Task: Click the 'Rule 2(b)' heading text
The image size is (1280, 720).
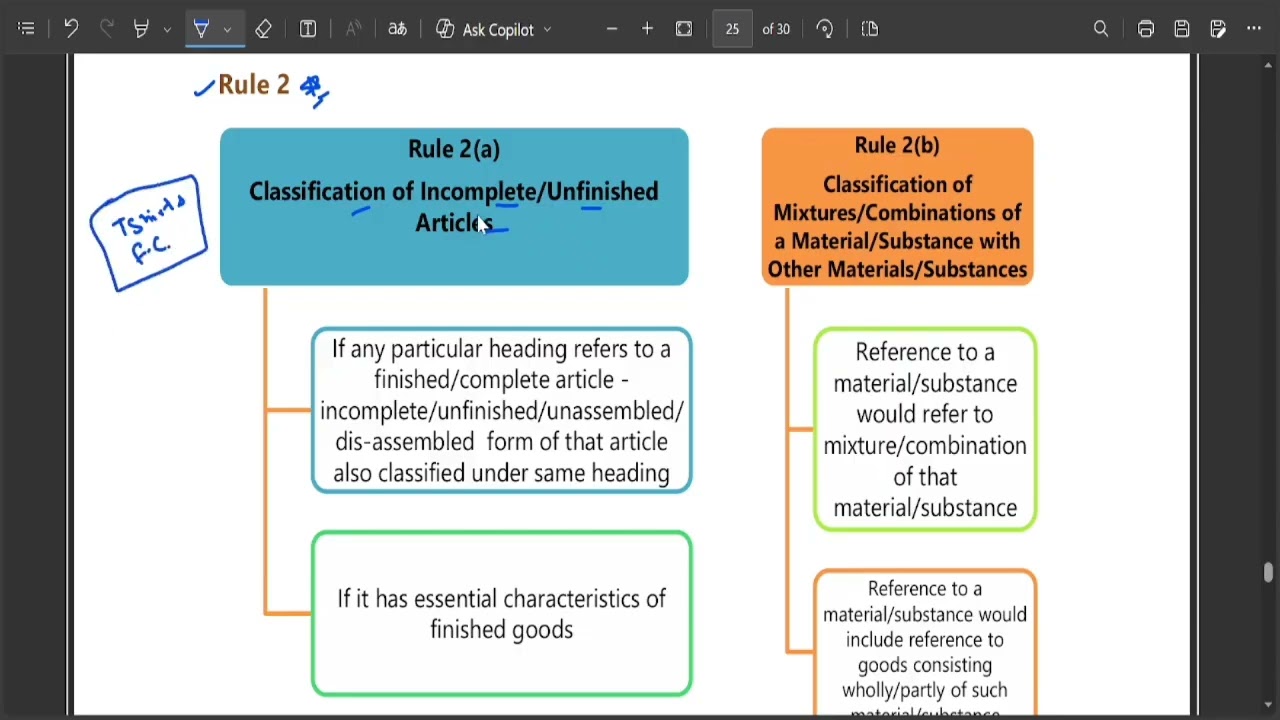Action: [897, 146]
